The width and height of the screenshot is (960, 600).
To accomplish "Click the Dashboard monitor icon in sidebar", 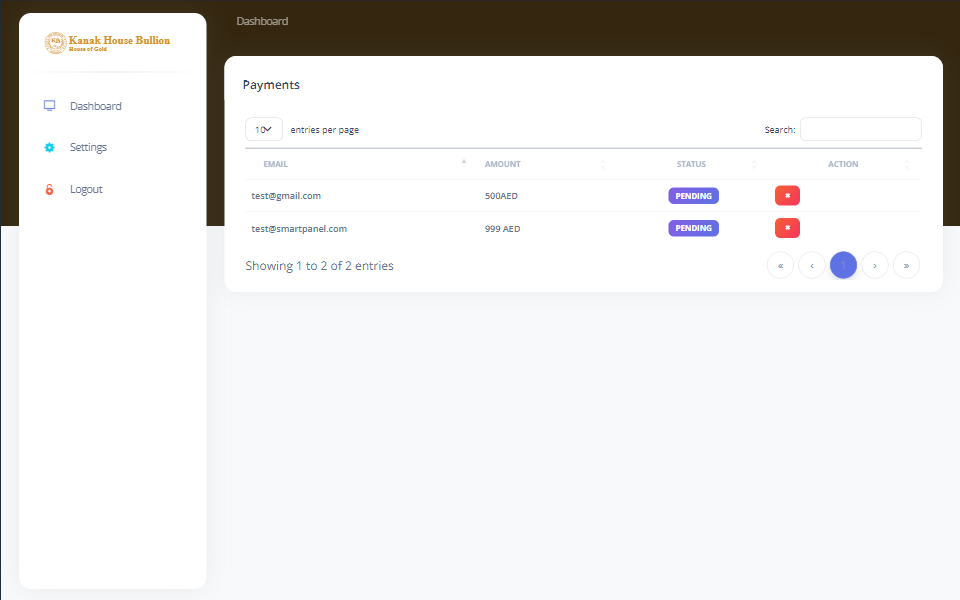I will (x=49, y=106).
